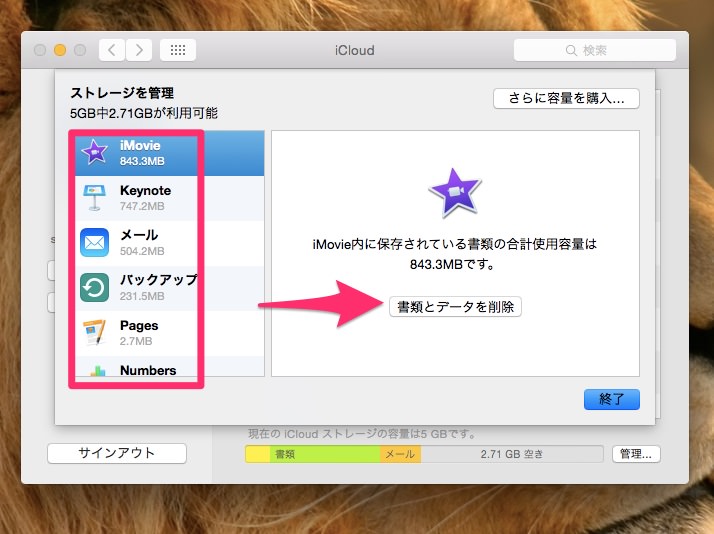Click the green 書類 storage bar segment
This screenshot has width=714, height=534.
(x=325, y=454)
